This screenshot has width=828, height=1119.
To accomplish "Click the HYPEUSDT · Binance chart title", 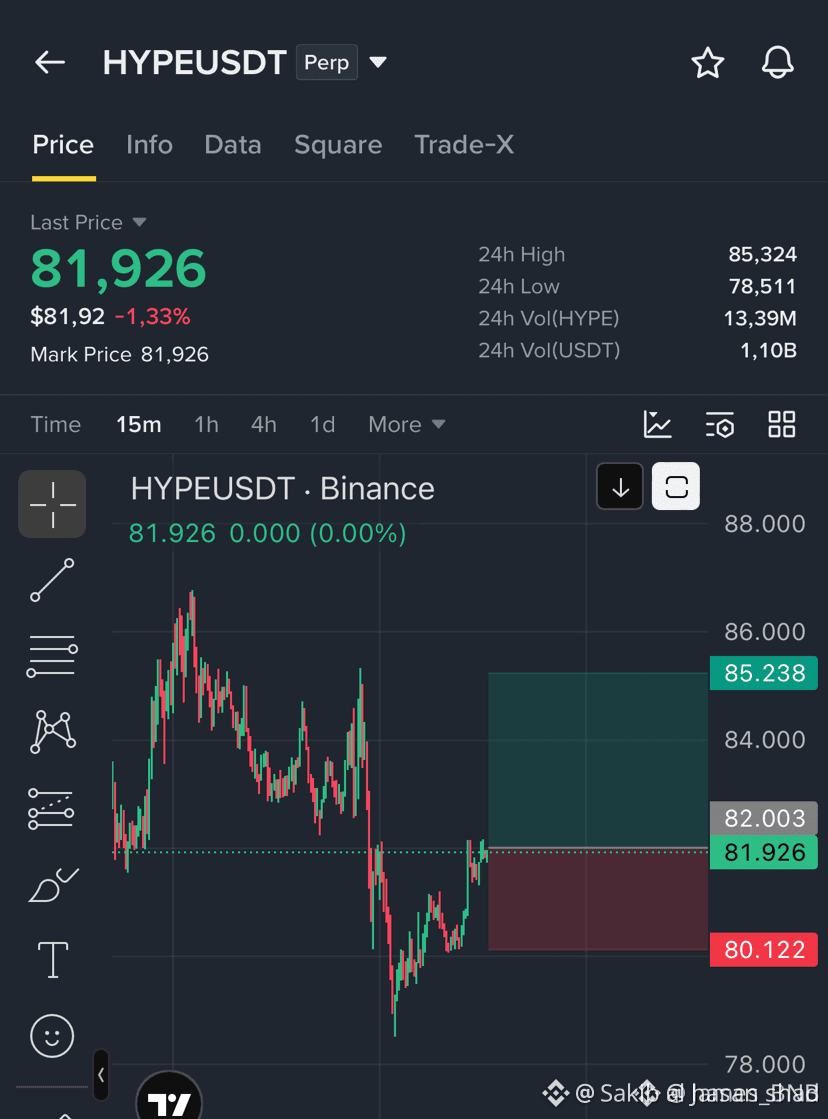I will 283,489.
